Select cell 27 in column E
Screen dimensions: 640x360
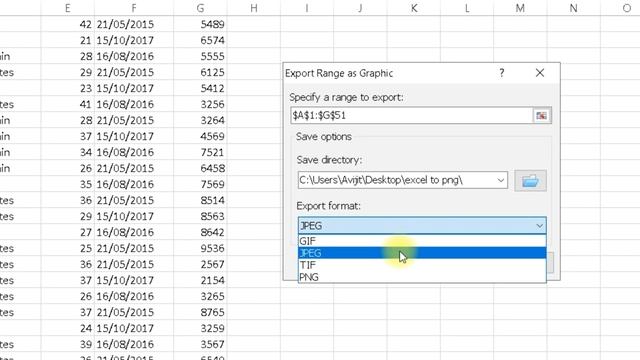(67, 232)
